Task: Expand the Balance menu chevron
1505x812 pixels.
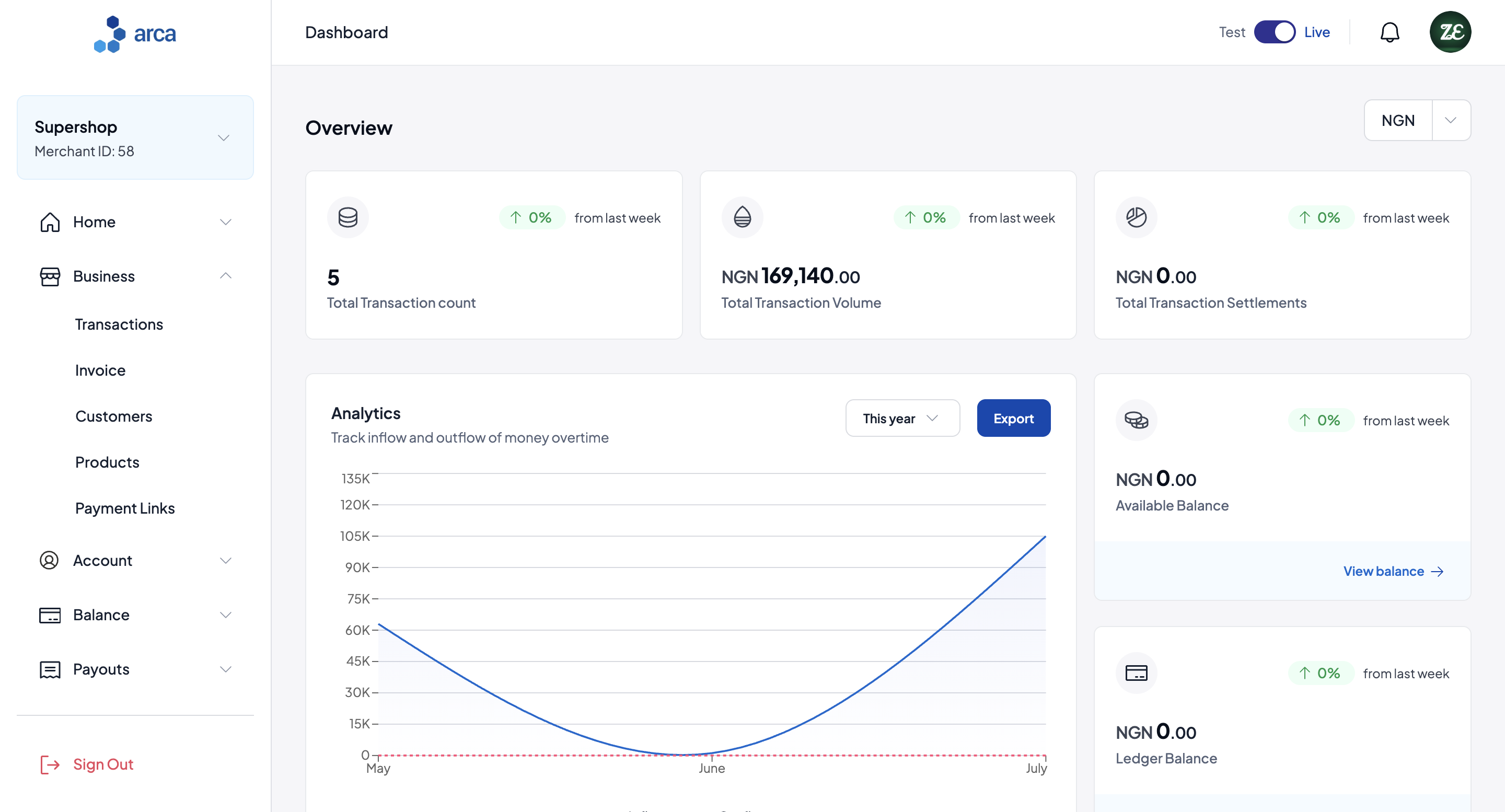Action: click(x=226, y=614)
